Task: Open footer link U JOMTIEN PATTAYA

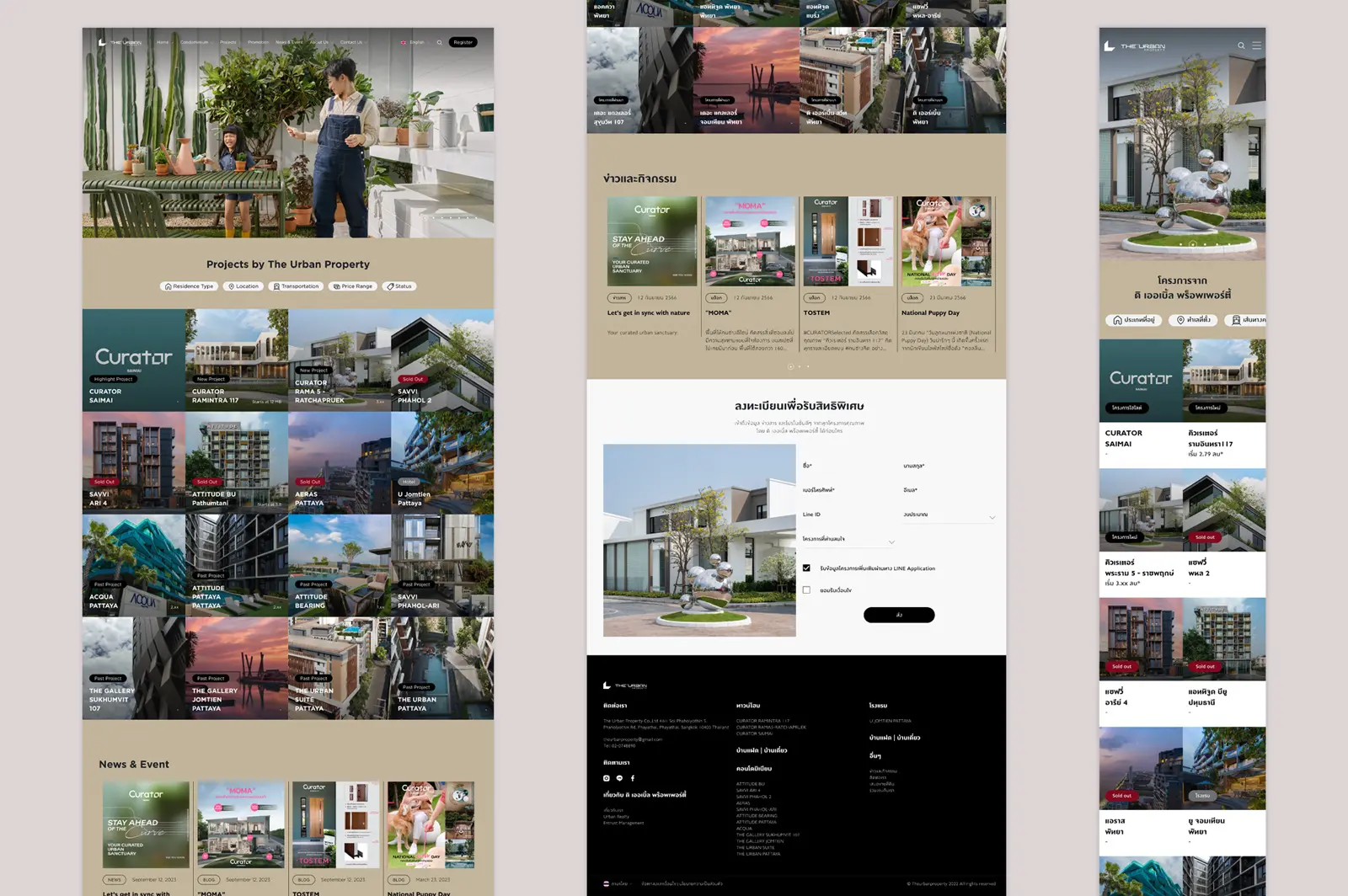Action: click(x=891, y=721)
